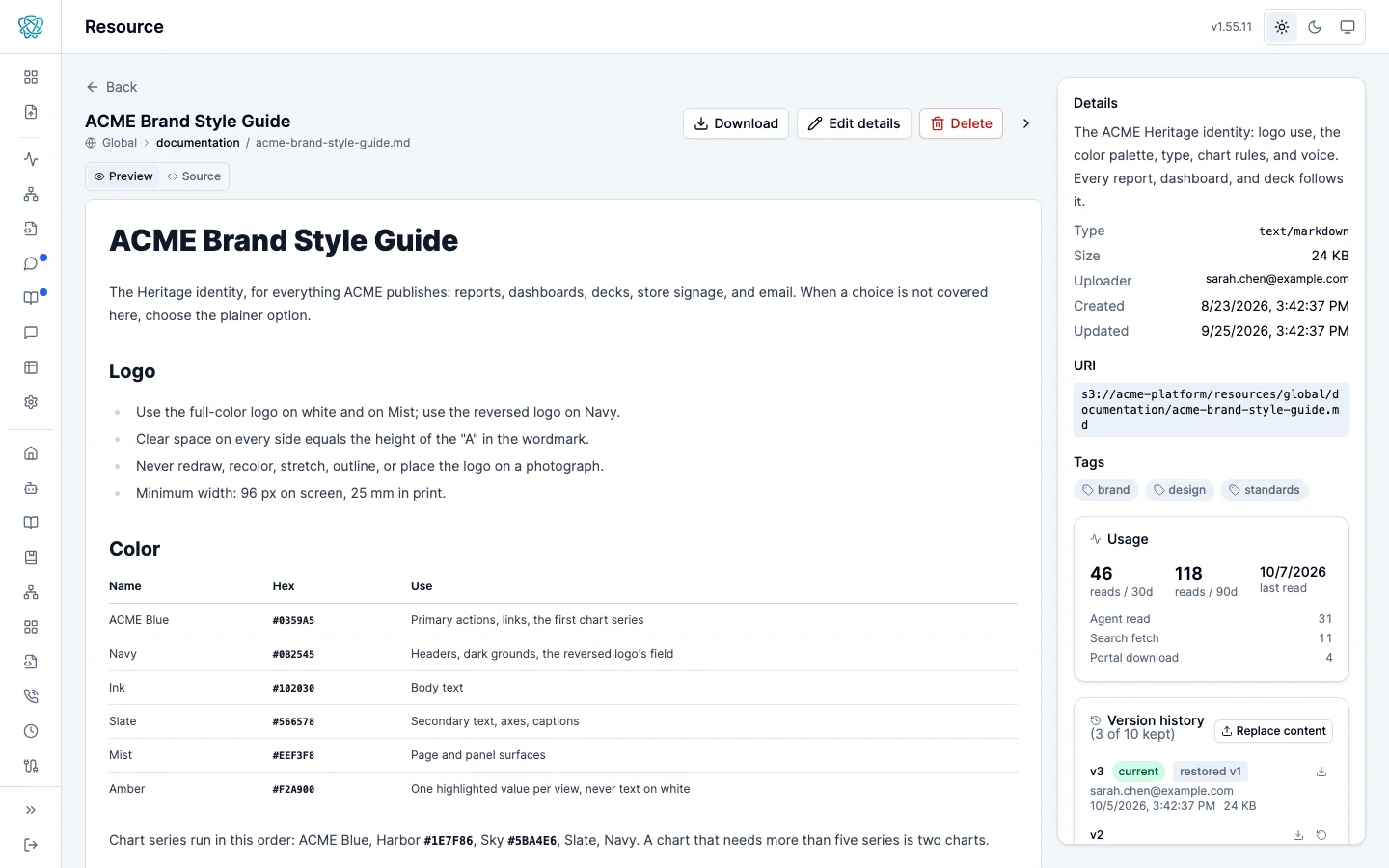Open the settings gear in the sidebar
The width and height of the screenshot is (1389, 868).
(31, 402)
